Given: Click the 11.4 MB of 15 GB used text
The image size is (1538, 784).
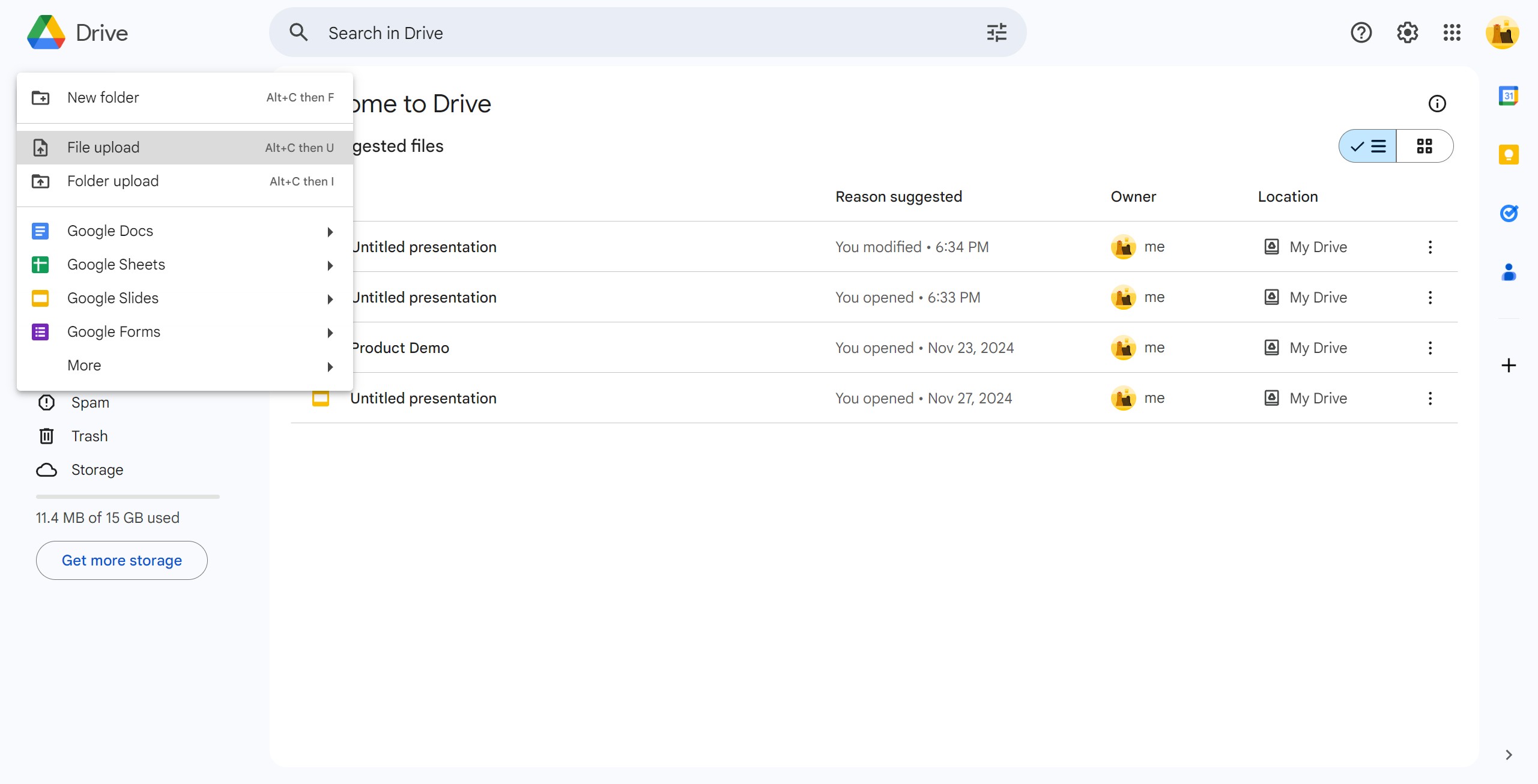Looking at the screenshot, I should (107, 517).
